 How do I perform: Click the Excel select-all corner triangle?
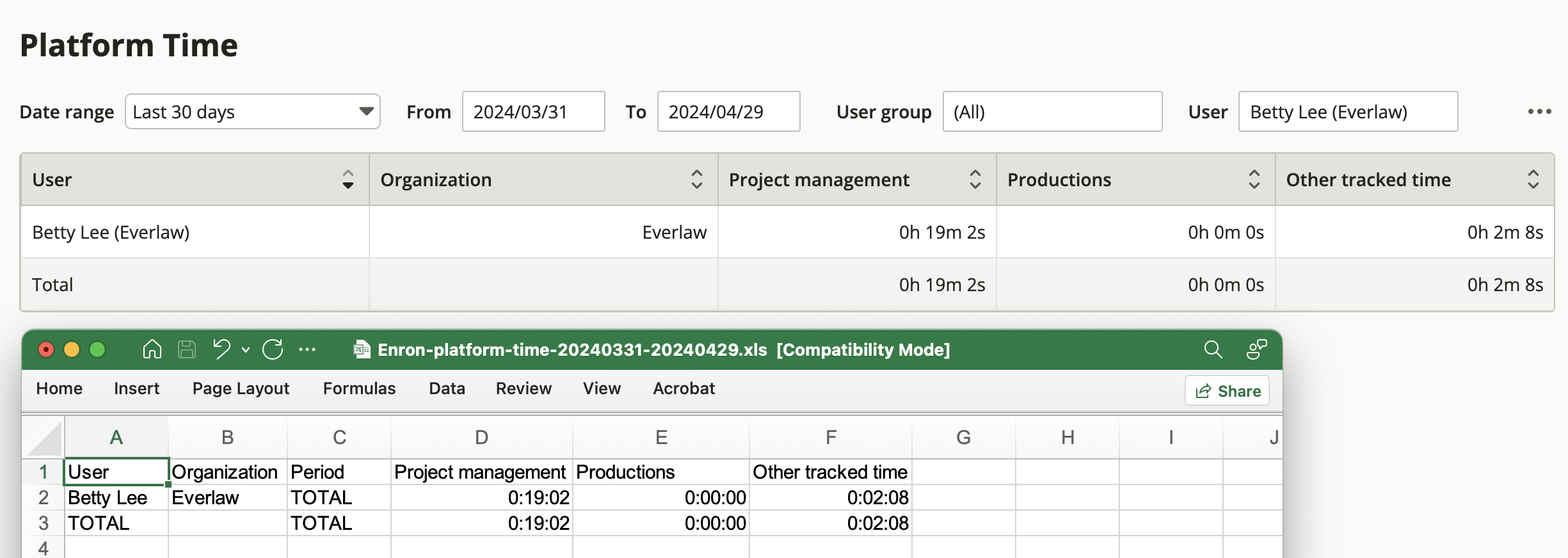44,437
